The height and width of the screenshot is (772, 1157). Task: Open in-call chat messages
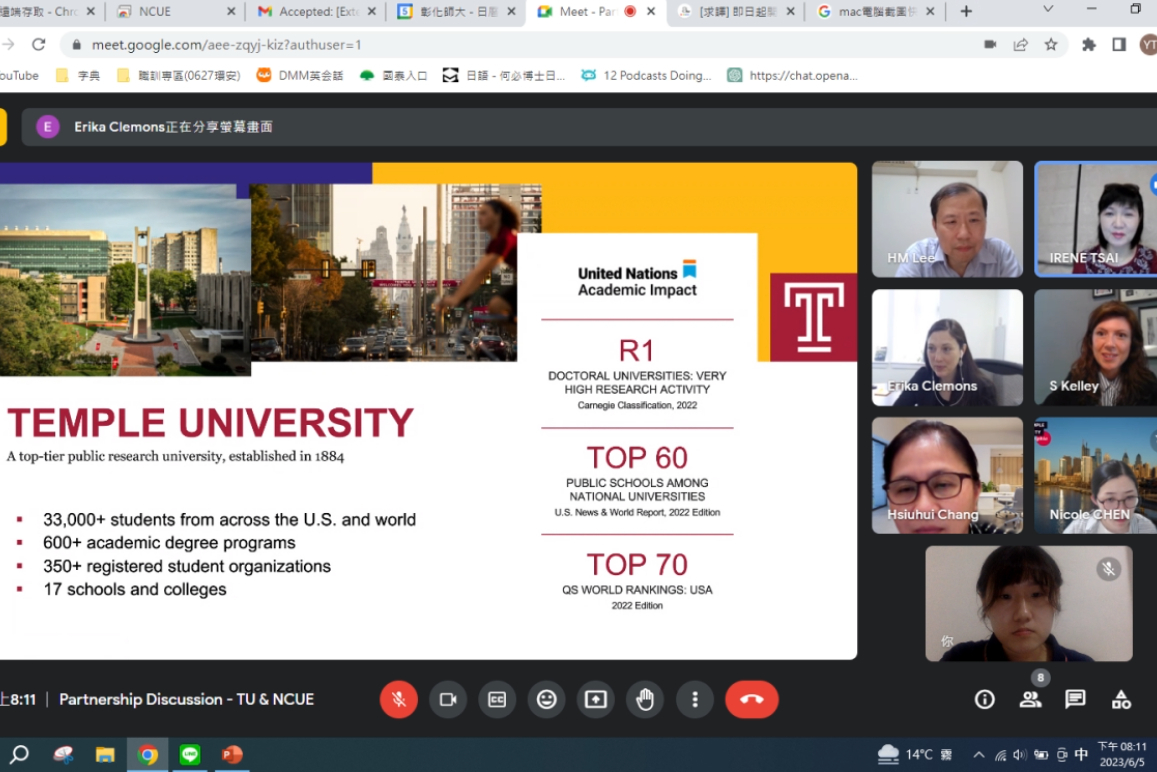(x=1075, y=699)
